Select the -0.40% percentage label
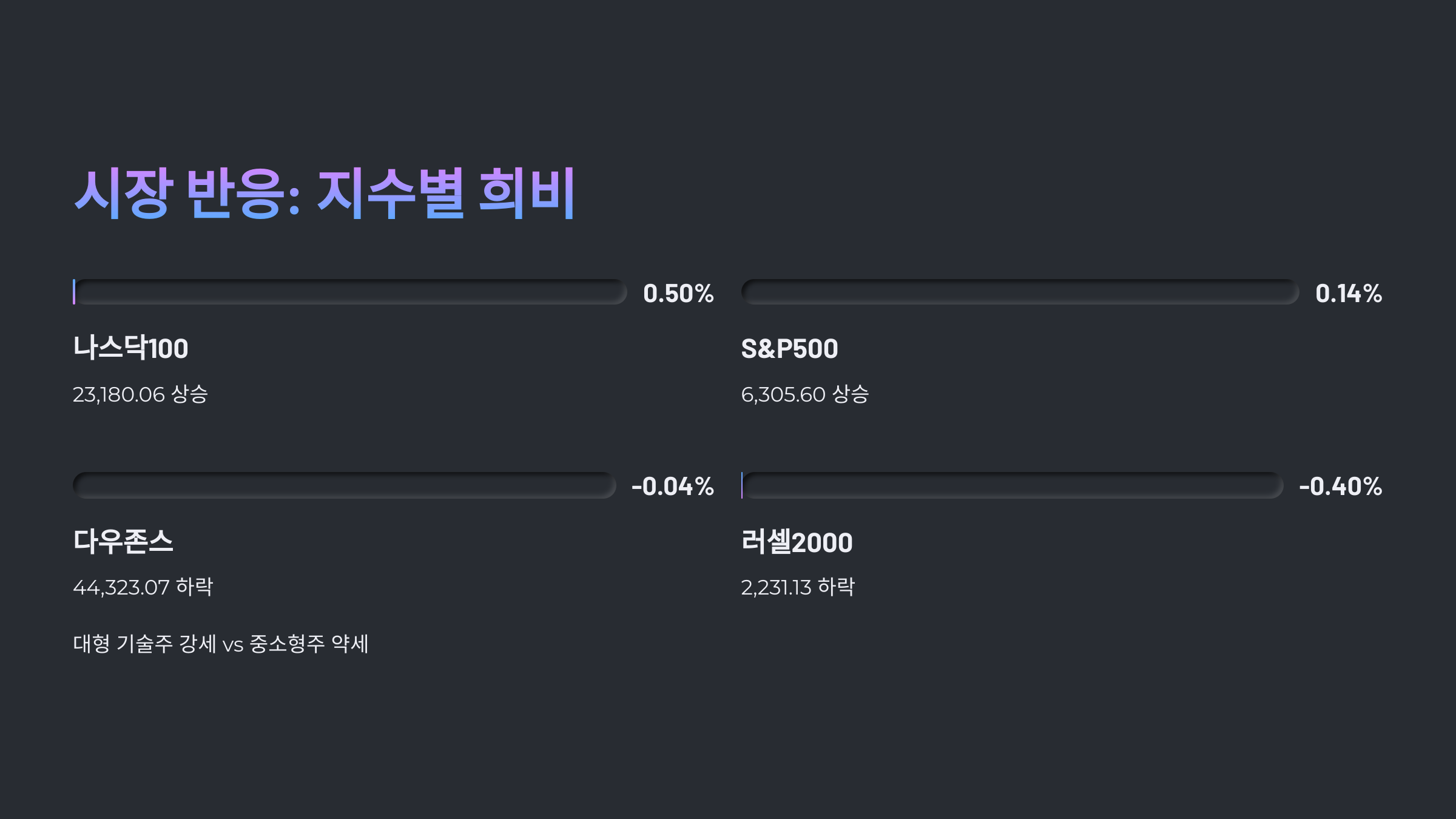1456x819 pixels. (x=1341, y=487)
